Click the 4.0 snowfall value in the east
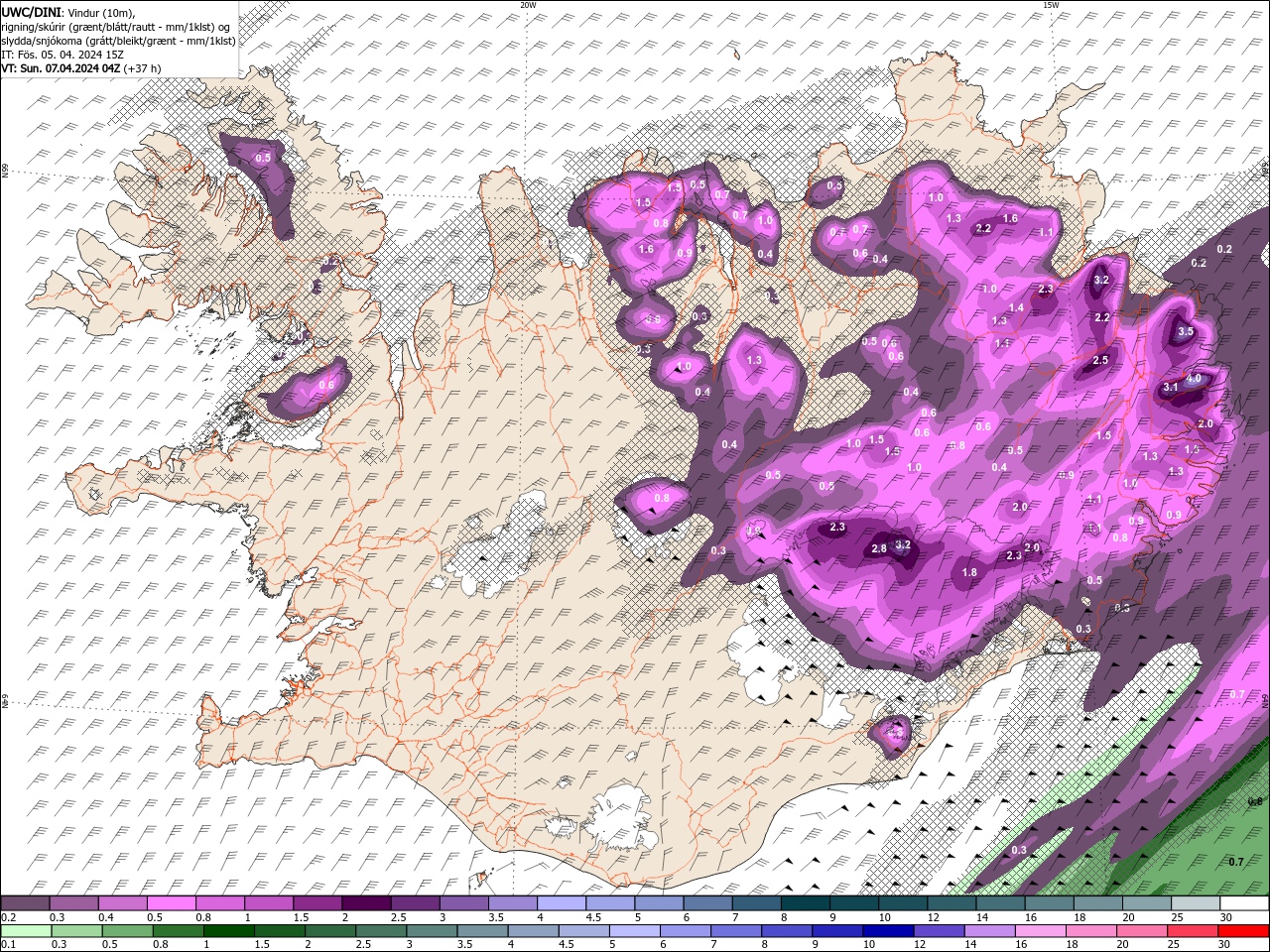Image resolution: width=1270 pixels, height=952 pixels. (1194, 378)
